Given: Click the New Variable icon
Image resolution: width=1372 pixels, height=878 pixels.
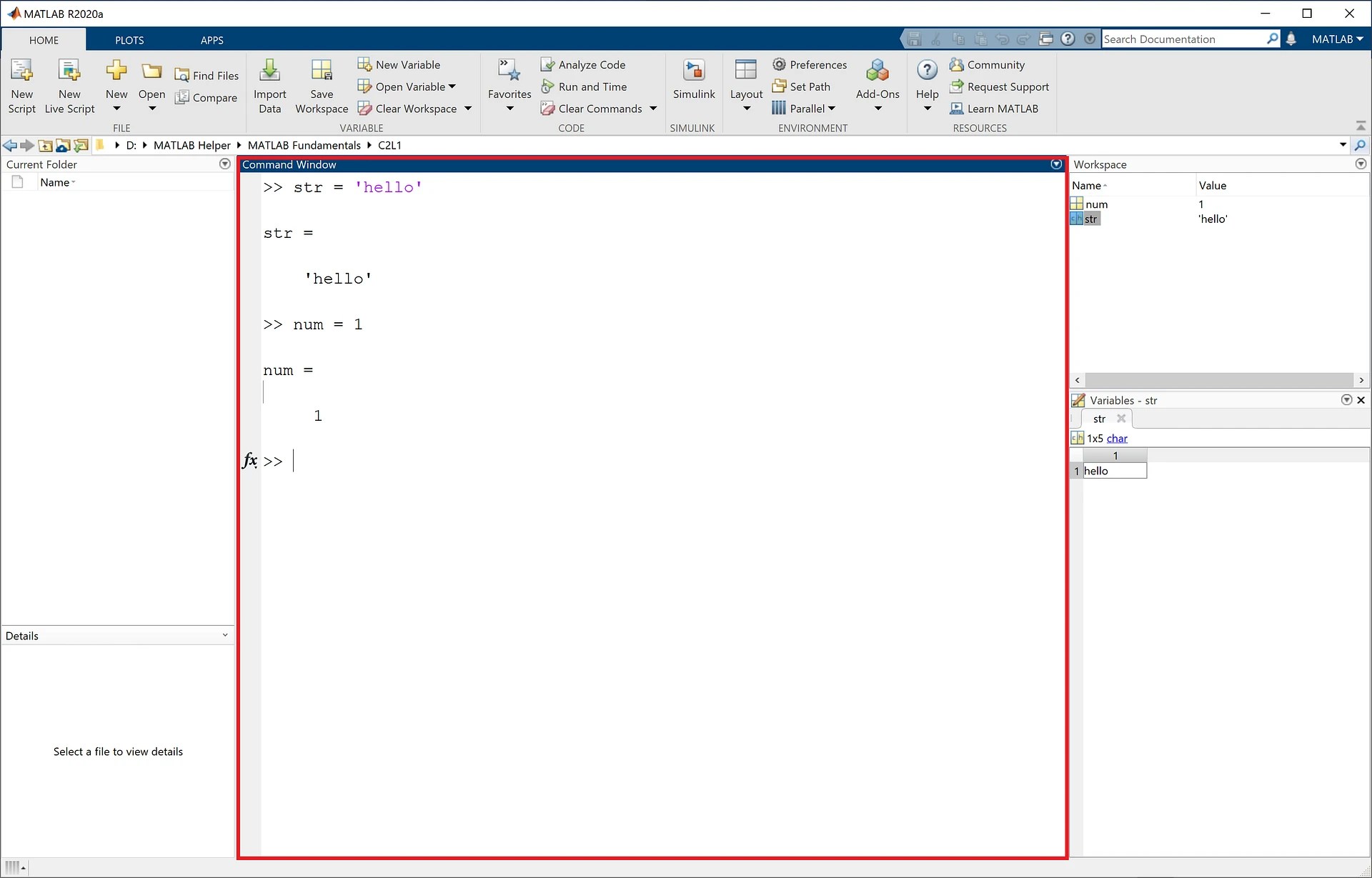Looking at the screenshot, I should tap(400, 64).
